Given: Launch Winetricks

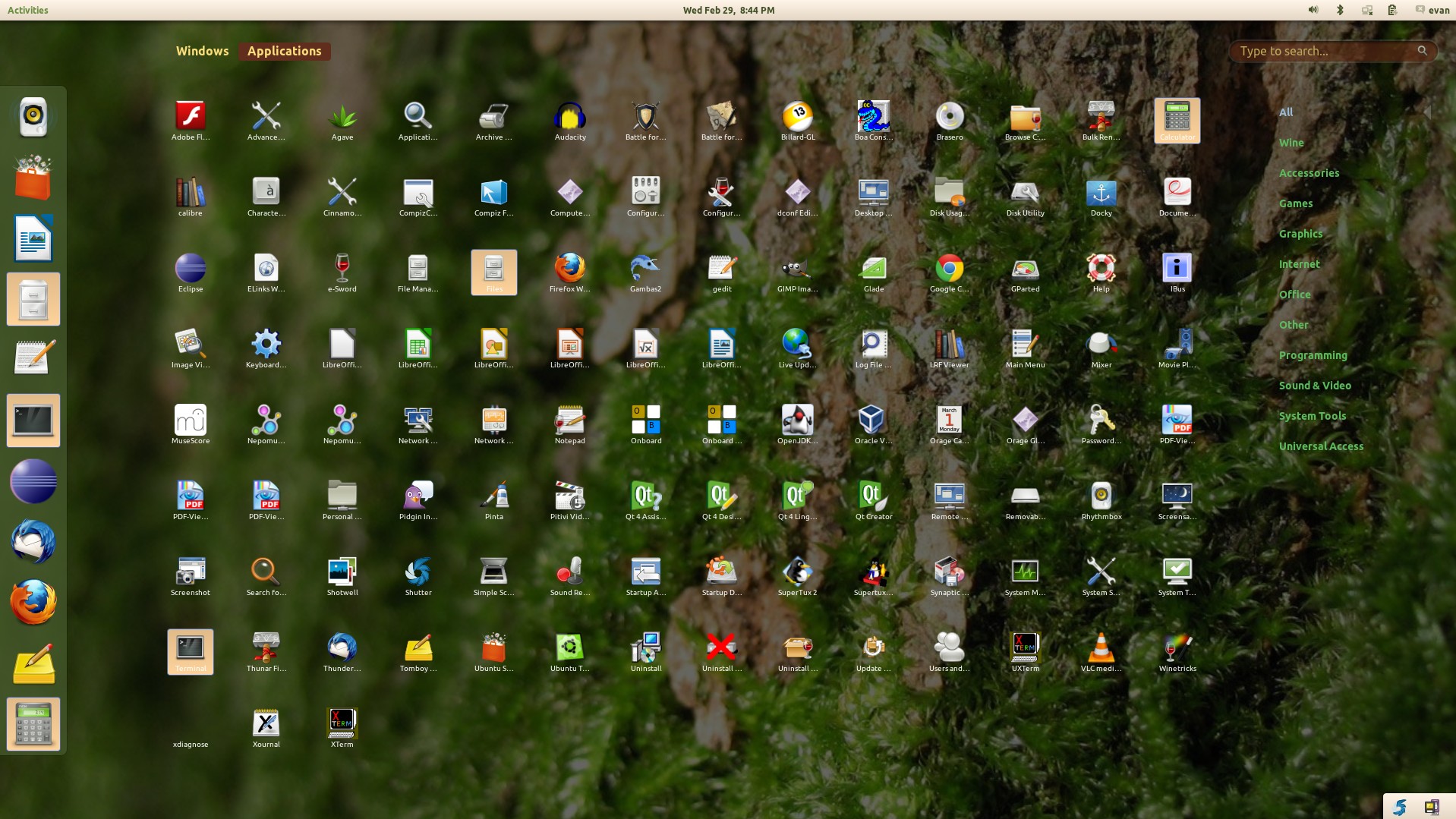Looking at the screenshot, I should (x=1177, y=652).
